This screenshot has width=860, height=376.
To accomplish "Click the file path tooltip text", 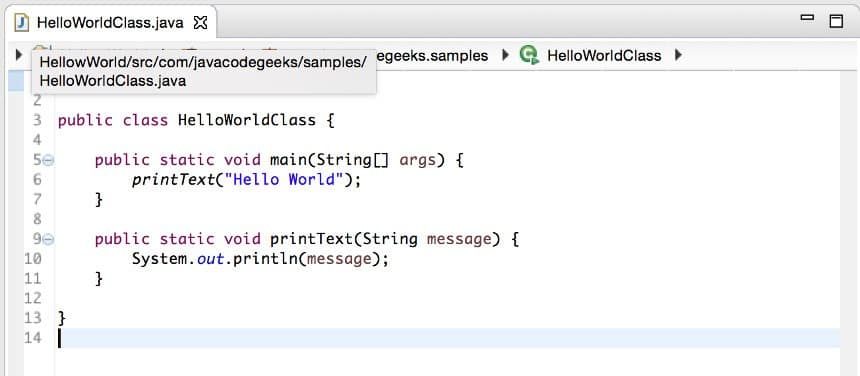I will (x=203, y=72).
